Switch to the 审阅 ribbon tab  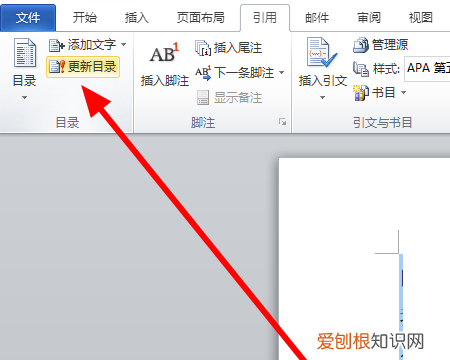pos(369,18)
